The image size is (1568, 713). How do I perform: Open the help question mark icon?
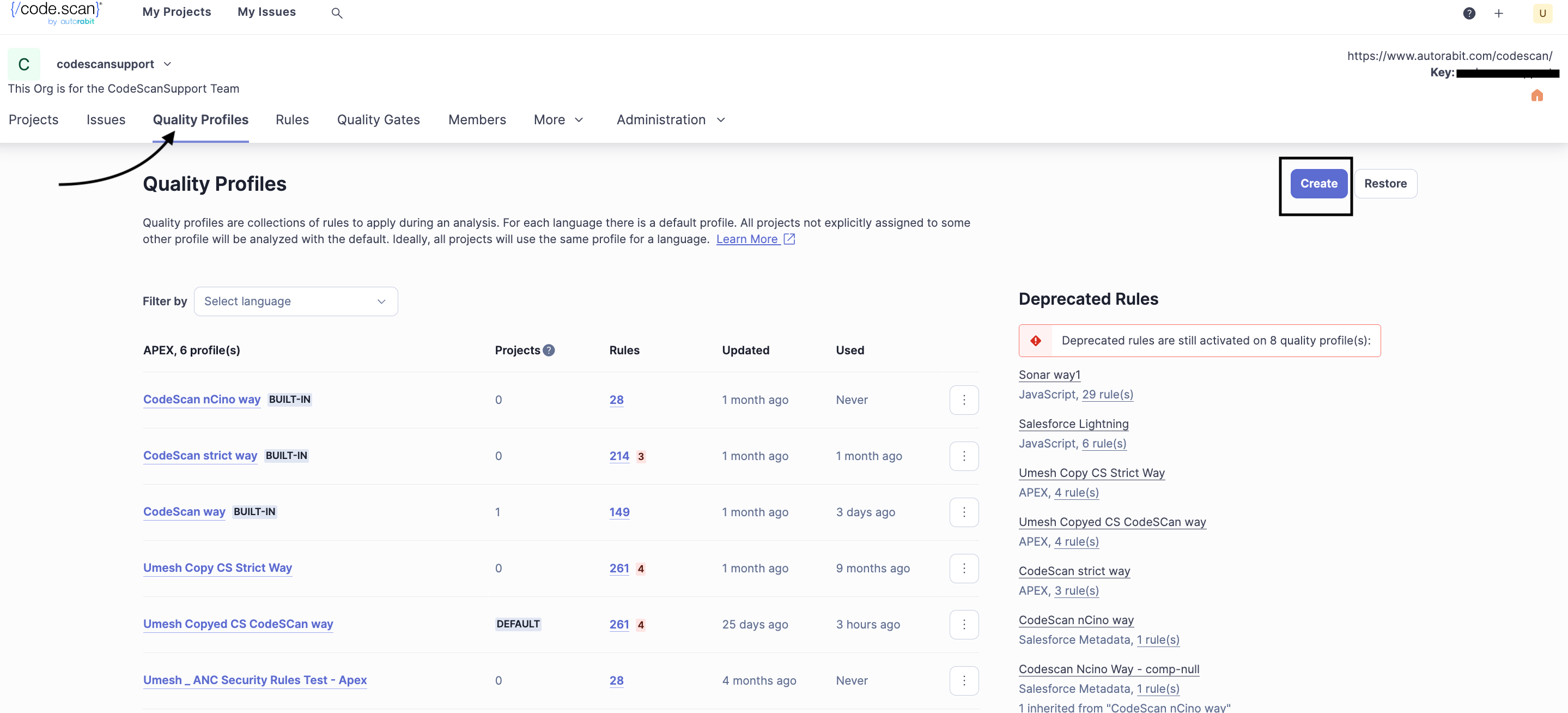point(1469,14)
